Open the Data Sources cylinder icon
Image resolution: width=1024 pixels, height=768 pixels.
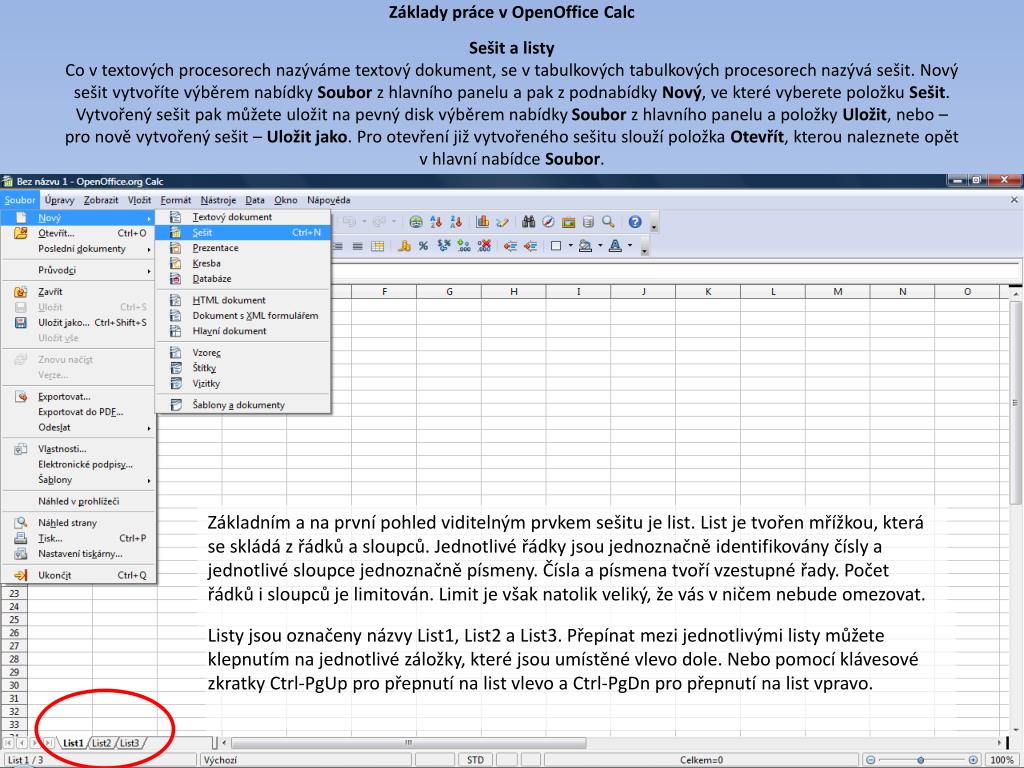(588, 222)
